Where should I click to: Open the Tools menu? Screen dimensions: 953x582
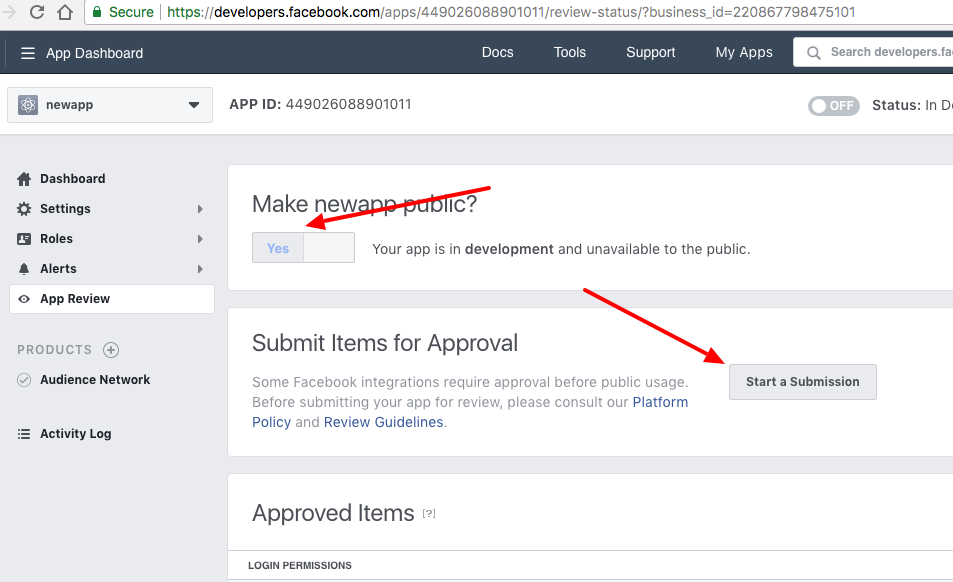coord(569,52)
